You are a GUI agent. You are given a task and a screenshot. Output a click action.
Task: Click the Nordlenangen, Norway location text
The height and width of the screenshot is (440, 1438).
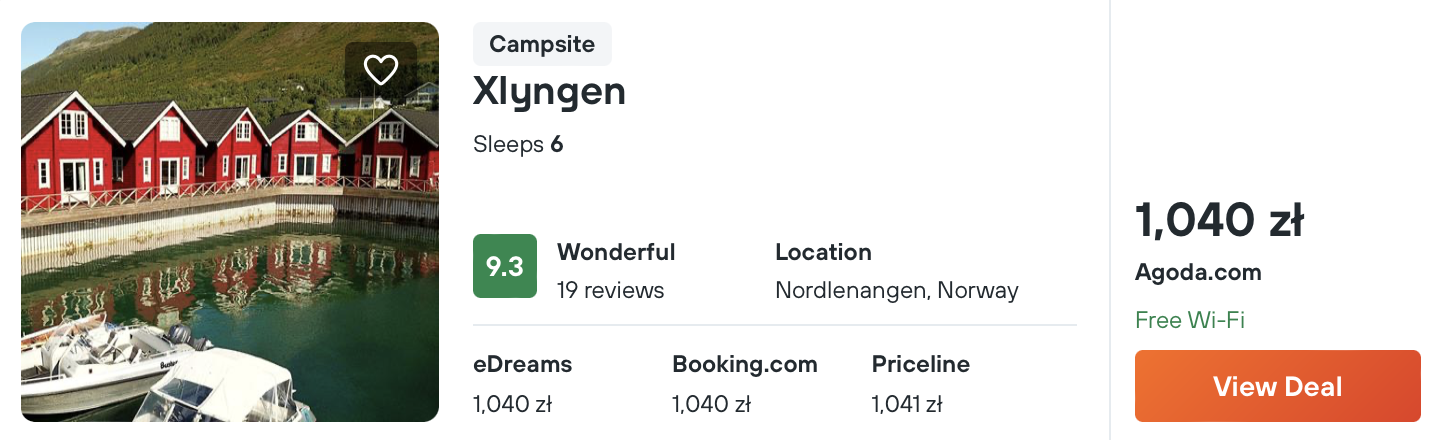coord(897,291)
